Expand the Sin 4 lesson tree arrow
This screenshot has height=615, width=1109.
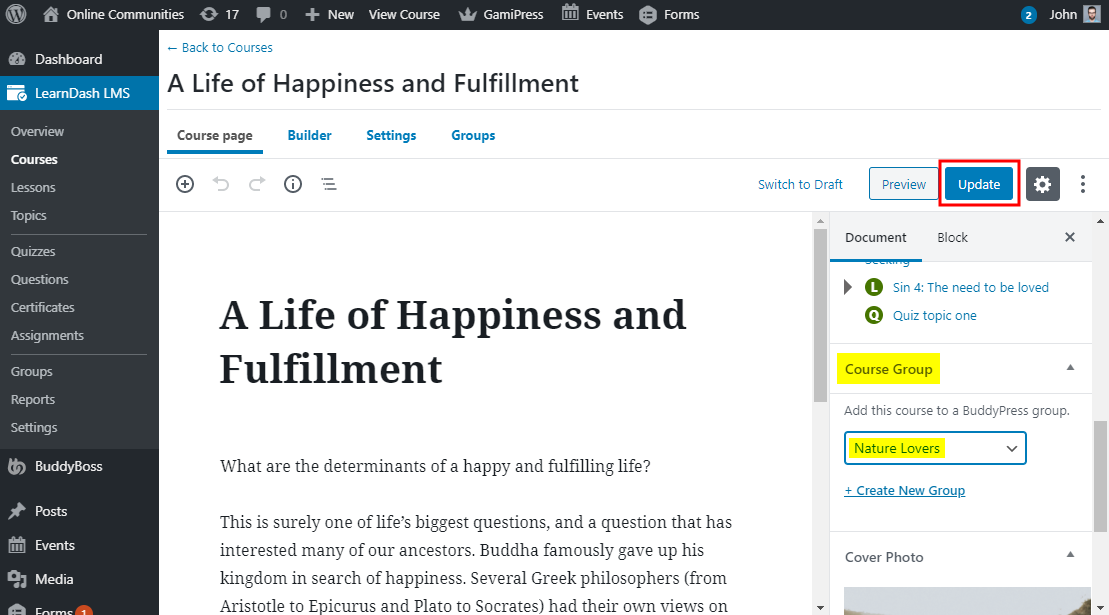click(849, 287)
